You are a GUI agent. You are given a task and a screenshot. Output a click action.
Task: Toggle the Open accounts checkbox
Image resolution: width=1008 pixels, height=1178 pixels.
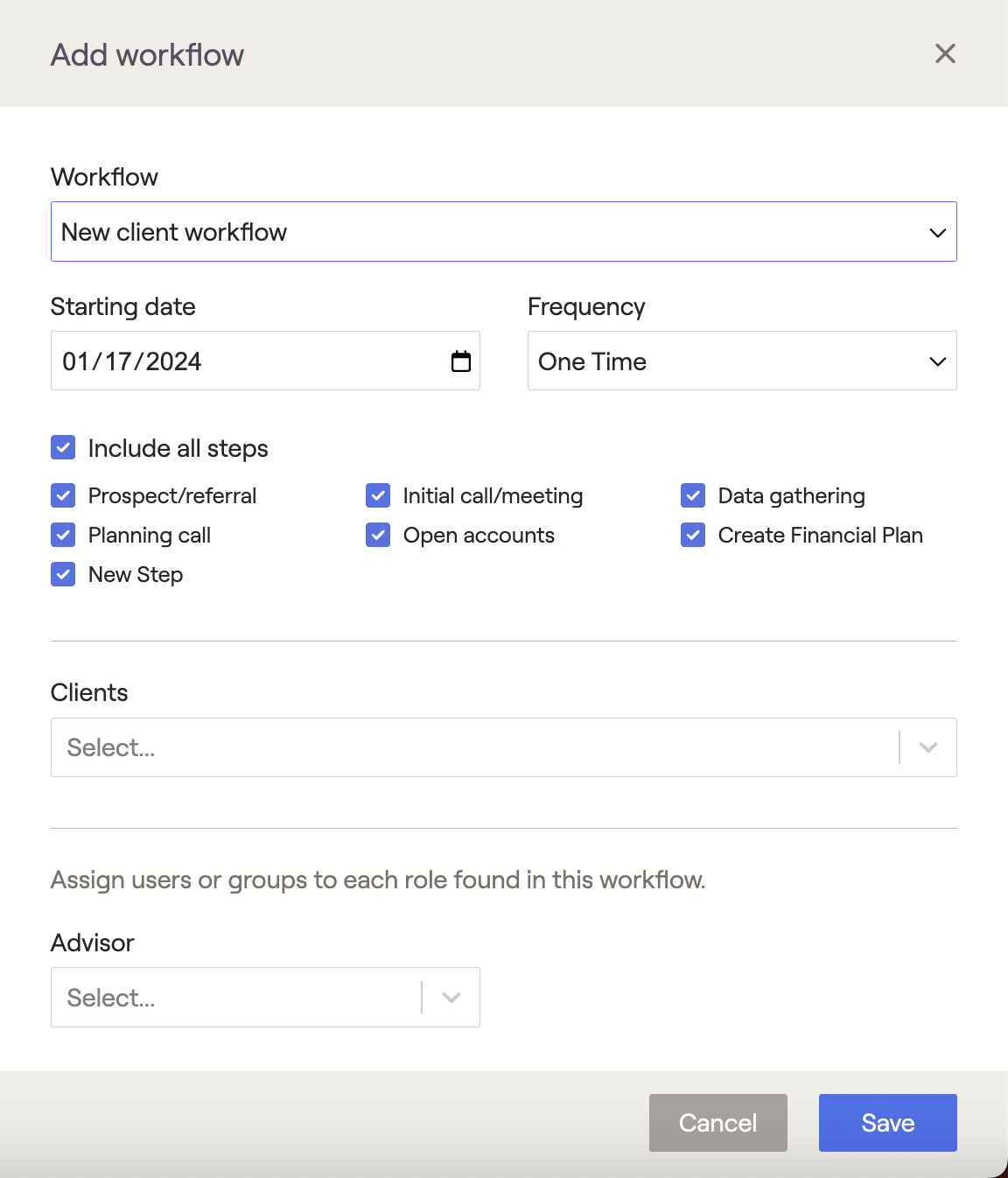point(378,535)
